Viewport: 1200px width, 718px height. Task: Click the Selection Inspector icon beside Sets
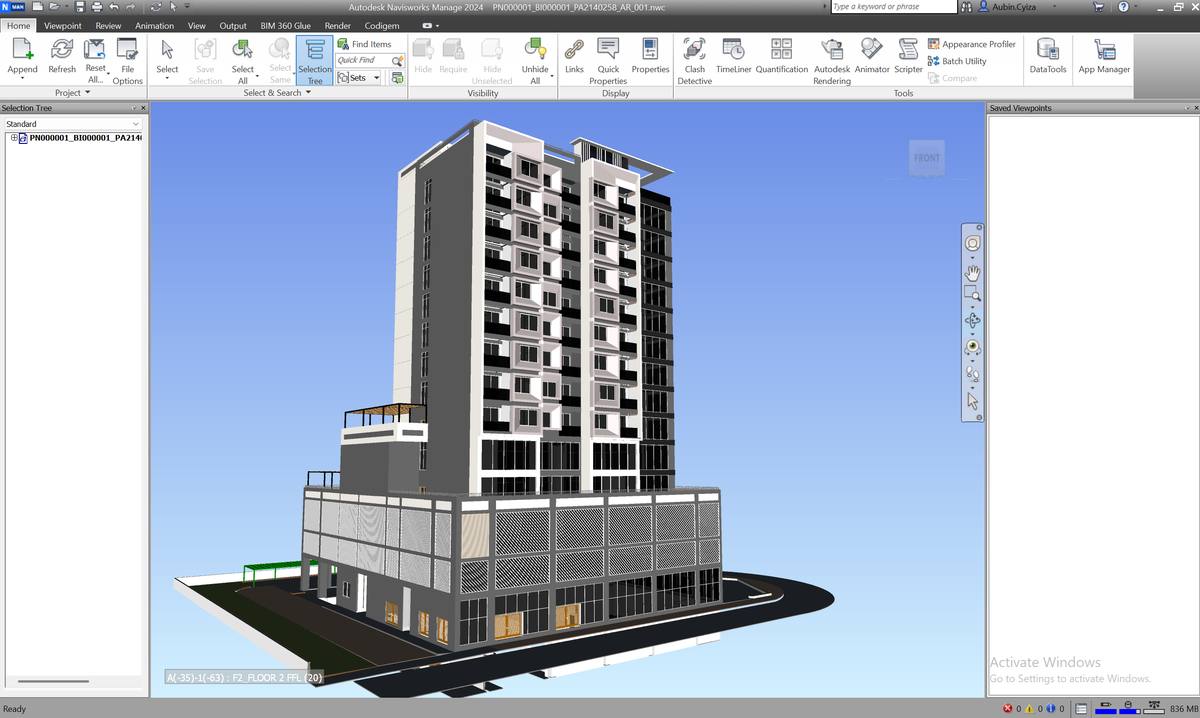(x=398, y=77)
